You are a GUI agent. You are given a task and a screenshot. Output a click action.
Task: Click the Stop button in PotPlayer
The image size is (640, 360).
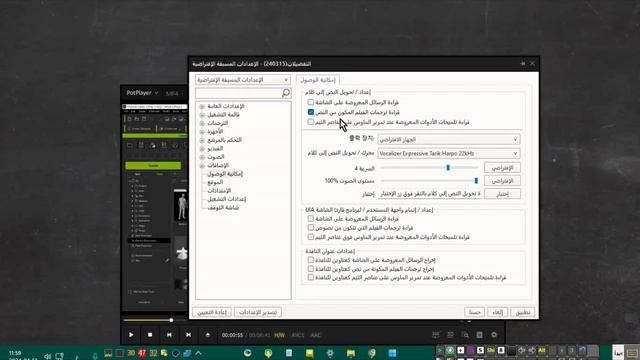150,335
